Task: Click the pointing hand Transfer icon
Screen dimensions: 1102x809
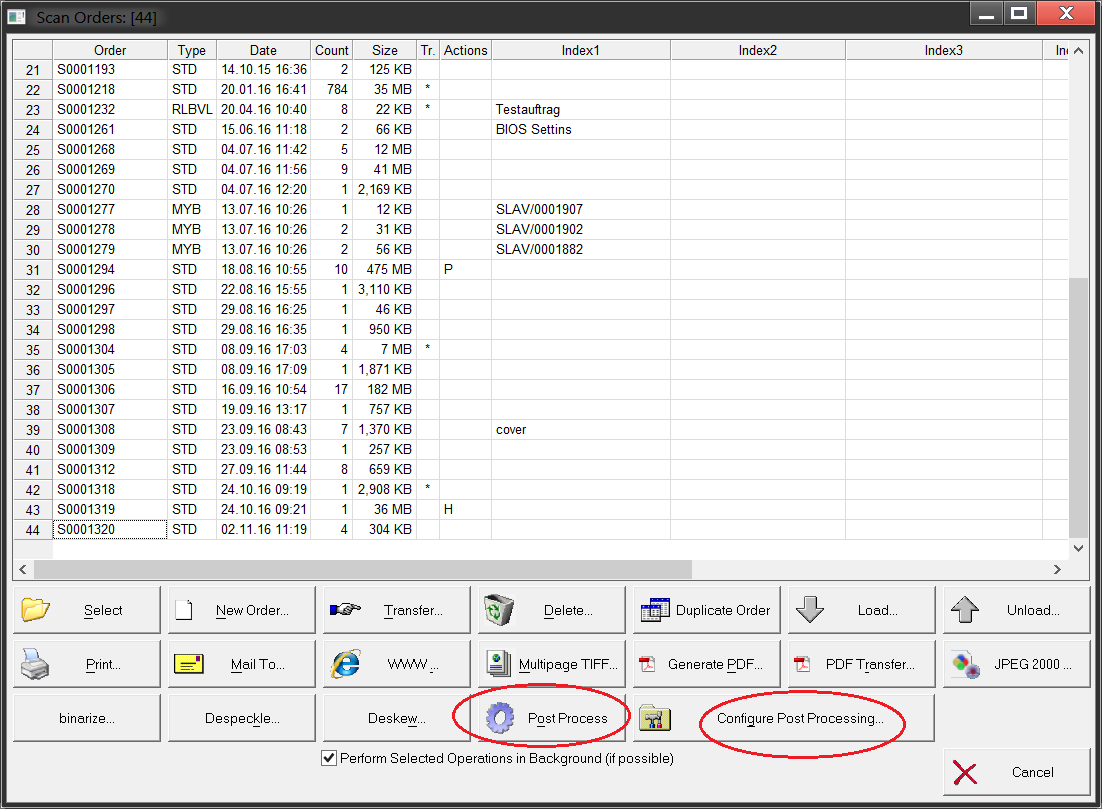Action: point(345,609)
